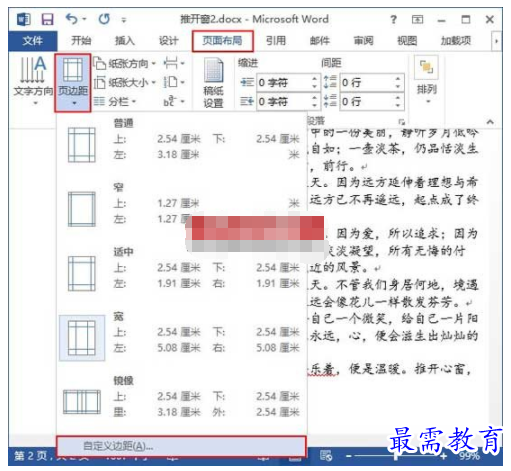Click the 页边距 margins button
The image size is (511, 471).
point(73,83)
